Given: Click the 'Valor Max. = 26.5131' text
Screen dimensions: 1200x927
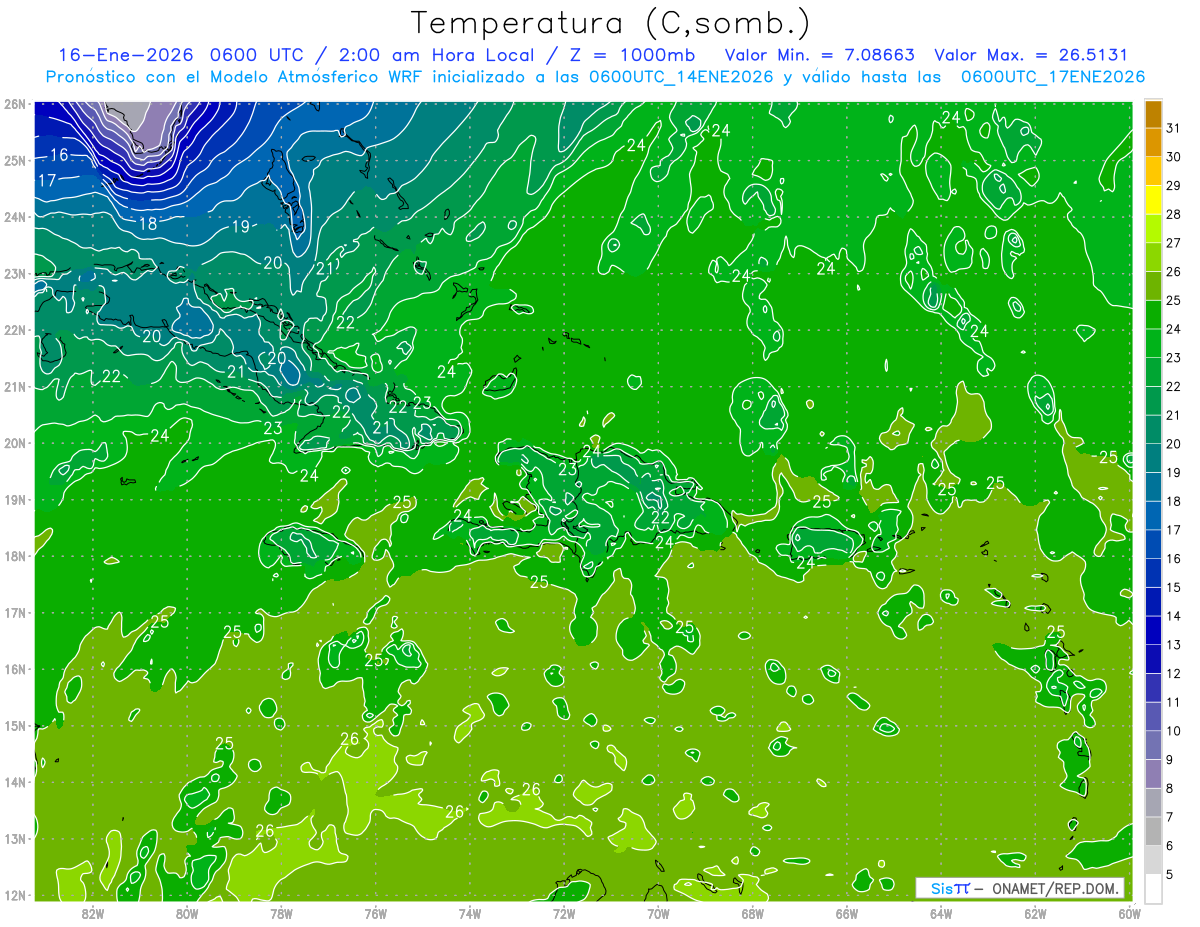Looking at the screenshot, I should point(1030,55).
